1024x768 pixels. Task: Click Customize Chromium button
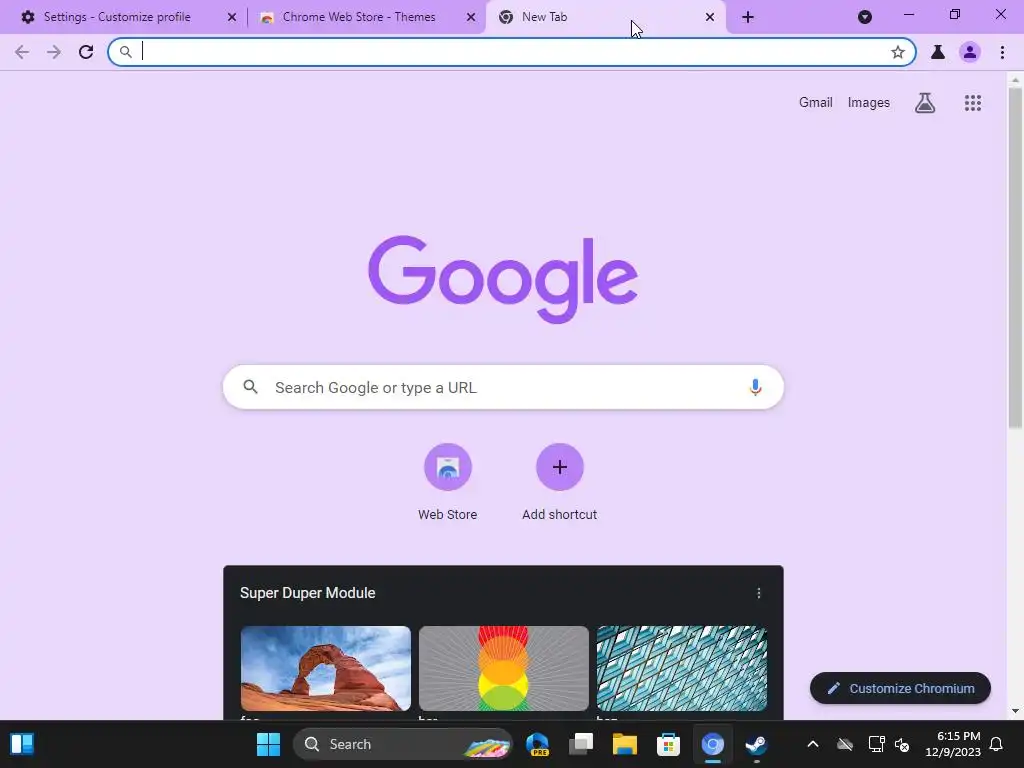(x=900, y=688)
